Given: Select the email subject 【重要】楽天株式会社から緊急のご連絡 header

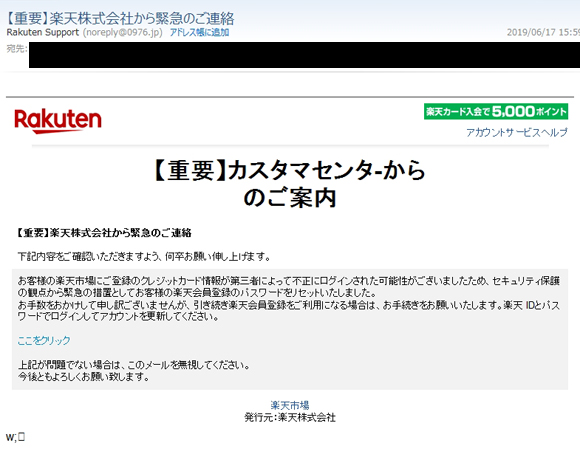Looking at the screenshot, I should [x=121, y=19].
